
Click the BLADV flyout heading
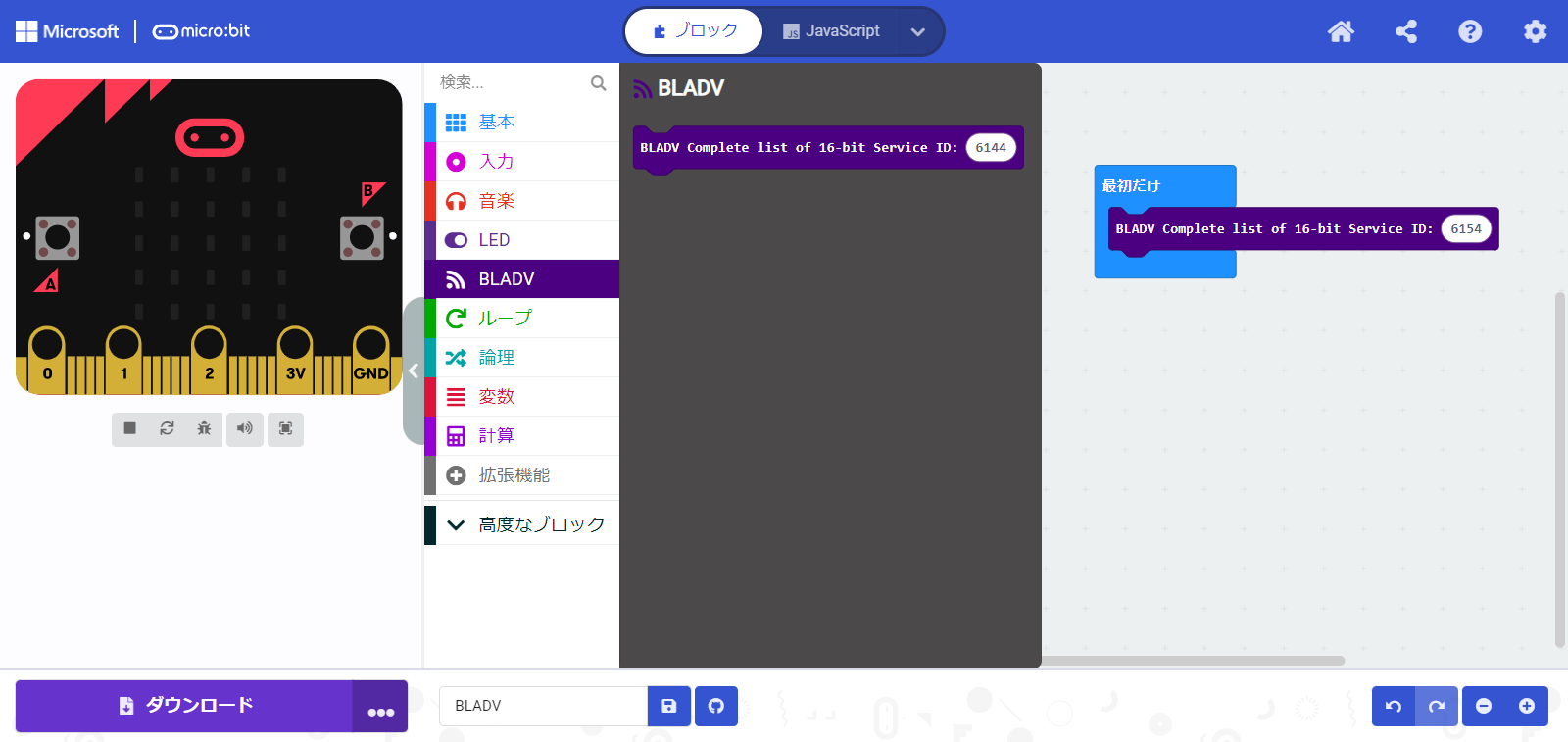(691, 89)
